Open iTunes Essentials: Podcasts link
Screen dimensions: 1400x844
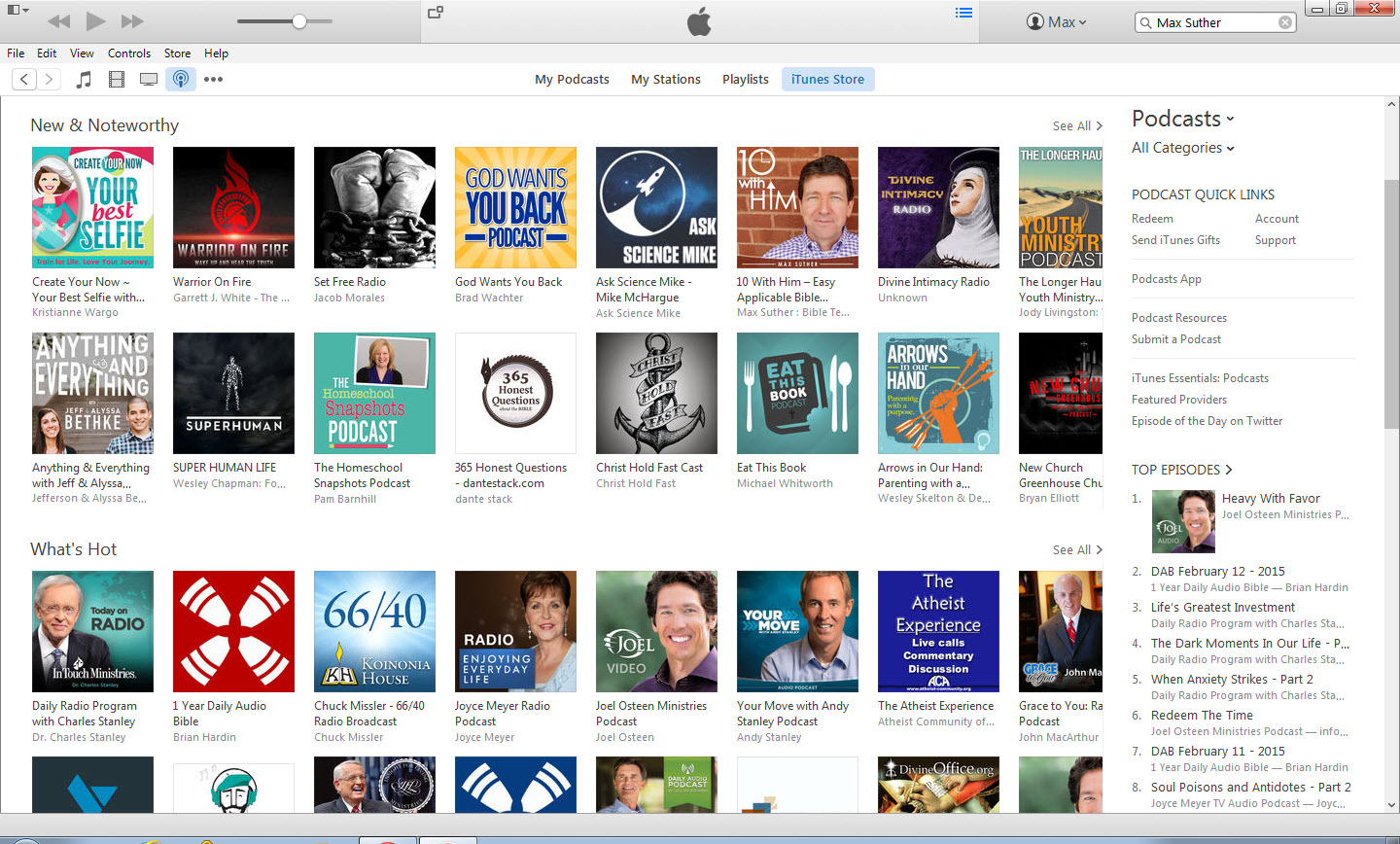point(1200,378)
